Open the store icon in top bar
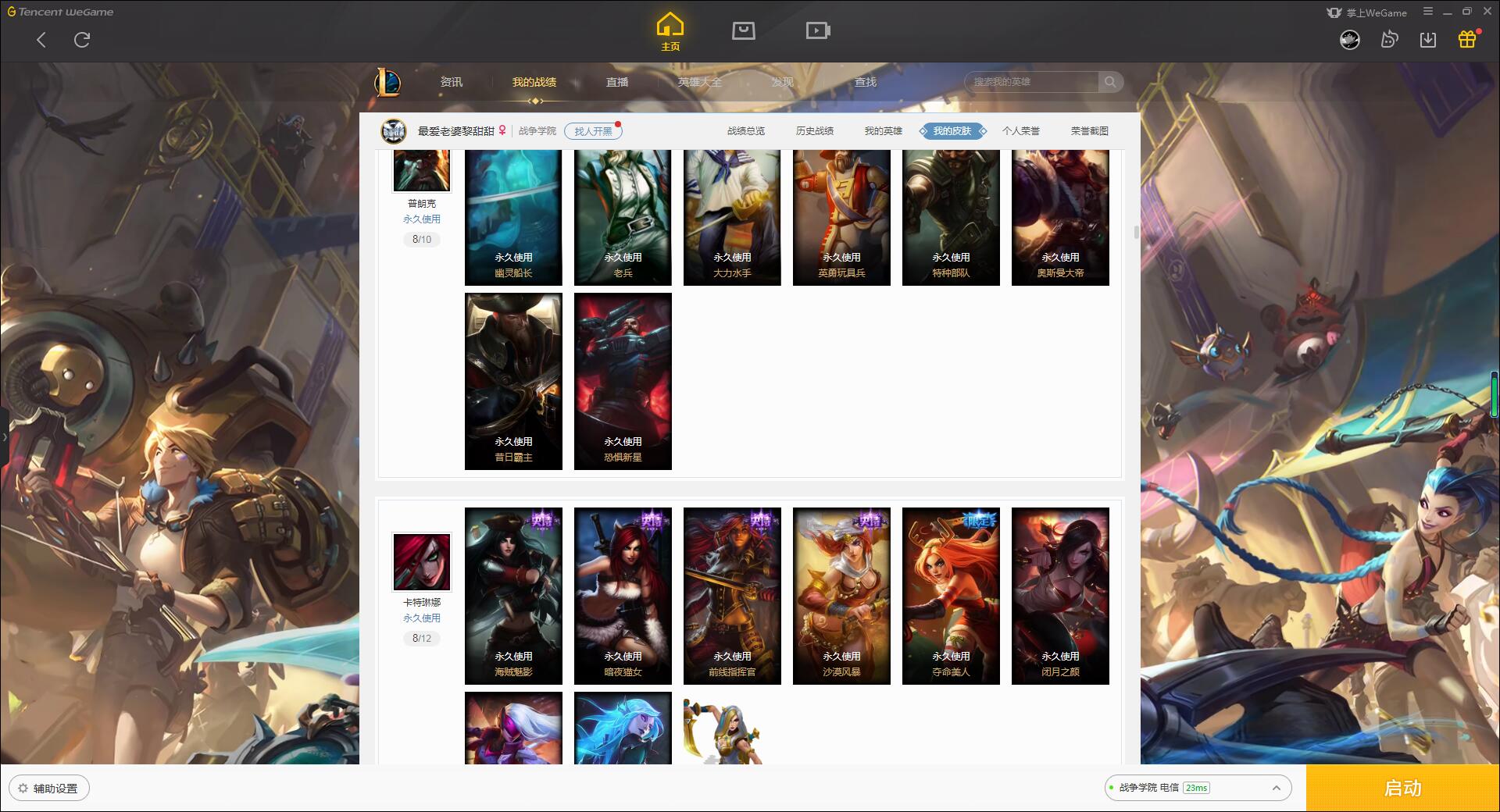This screenshot has width=1500, height=812. point(744,30)
